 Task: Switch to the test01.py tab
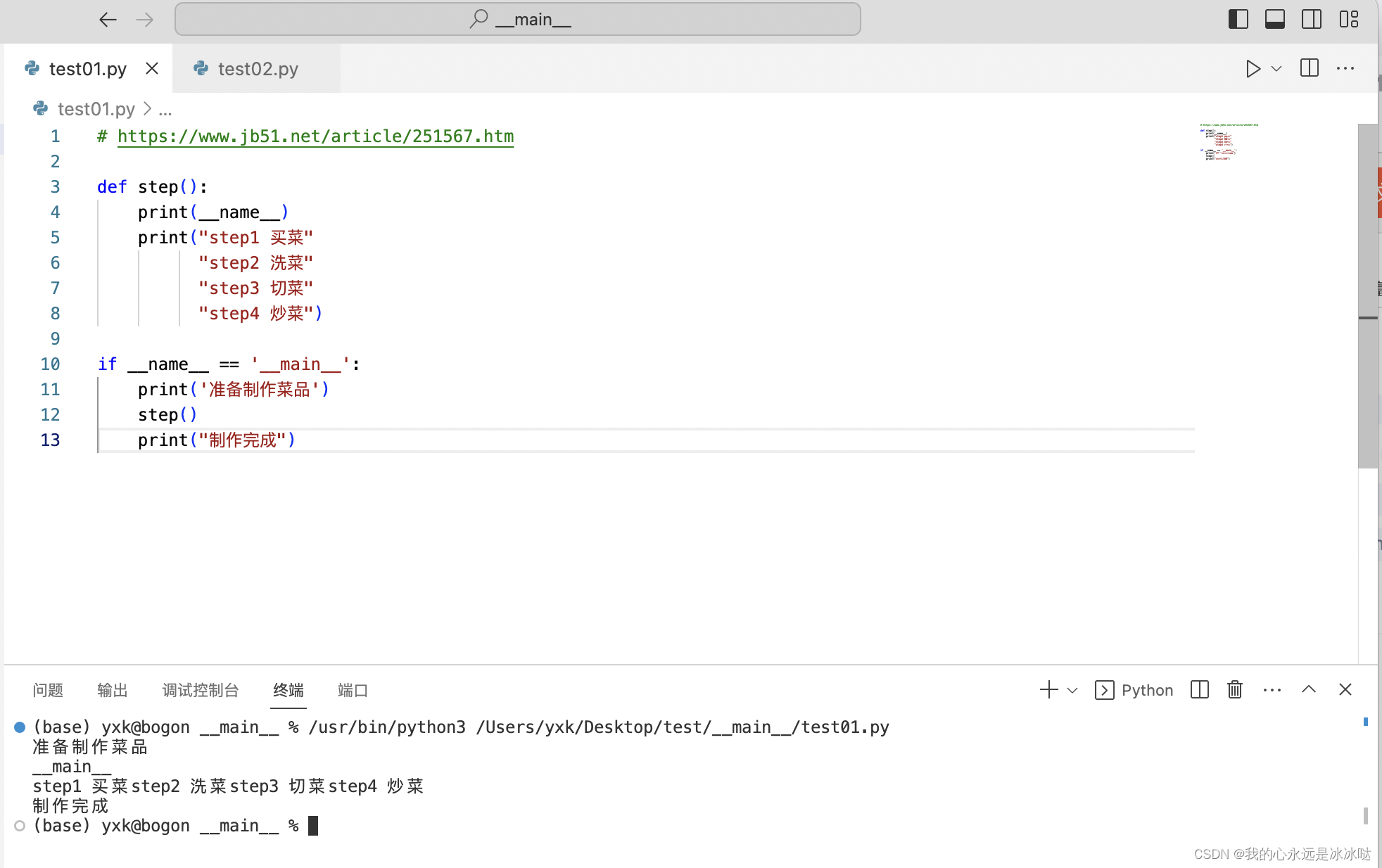(88, 68)
